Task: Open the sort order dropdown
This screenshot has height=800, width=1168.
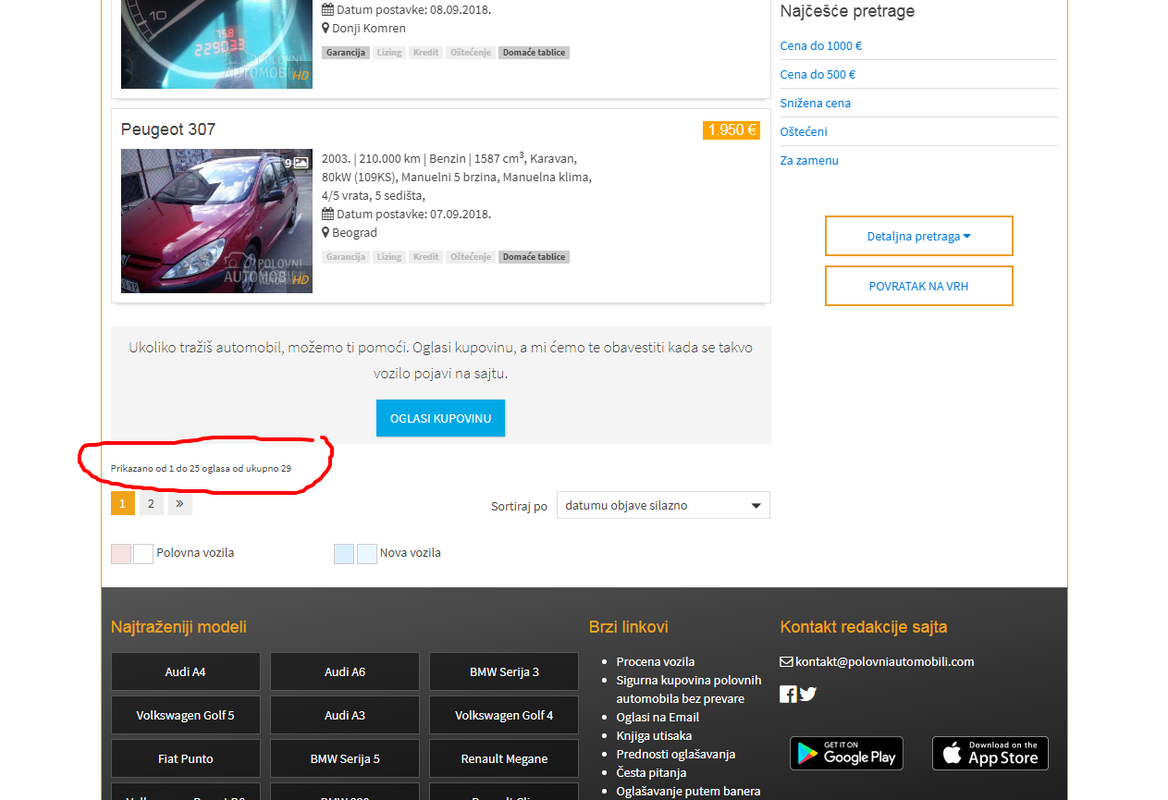Action: pyautogui.click(x=663, y=505)
